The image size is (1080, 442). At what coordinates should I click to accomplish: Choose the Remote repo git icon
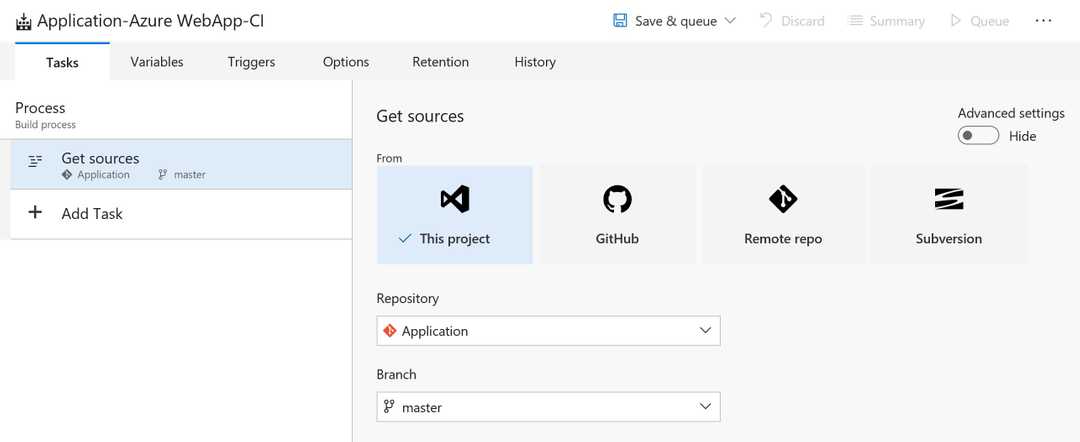pos(782,199)
